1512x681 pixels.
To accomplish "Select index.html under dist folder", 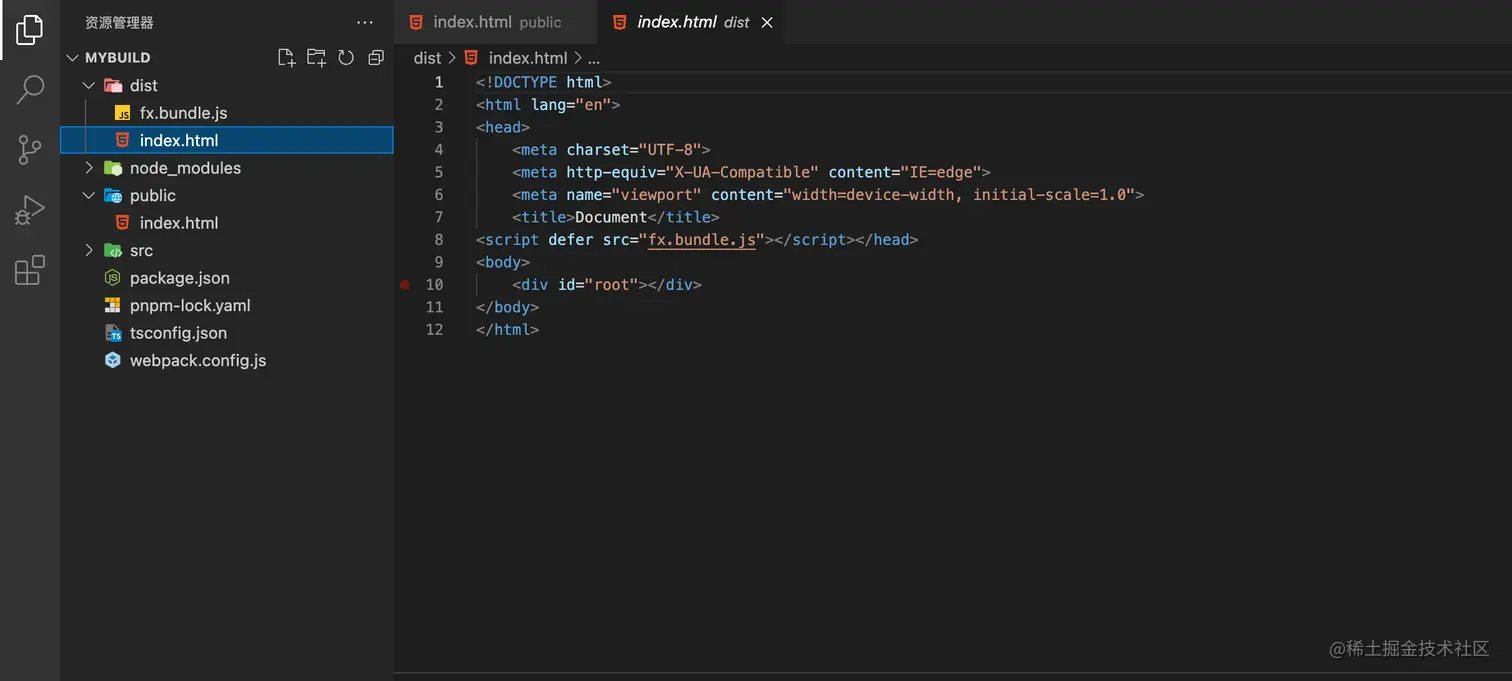I will 227,140.
